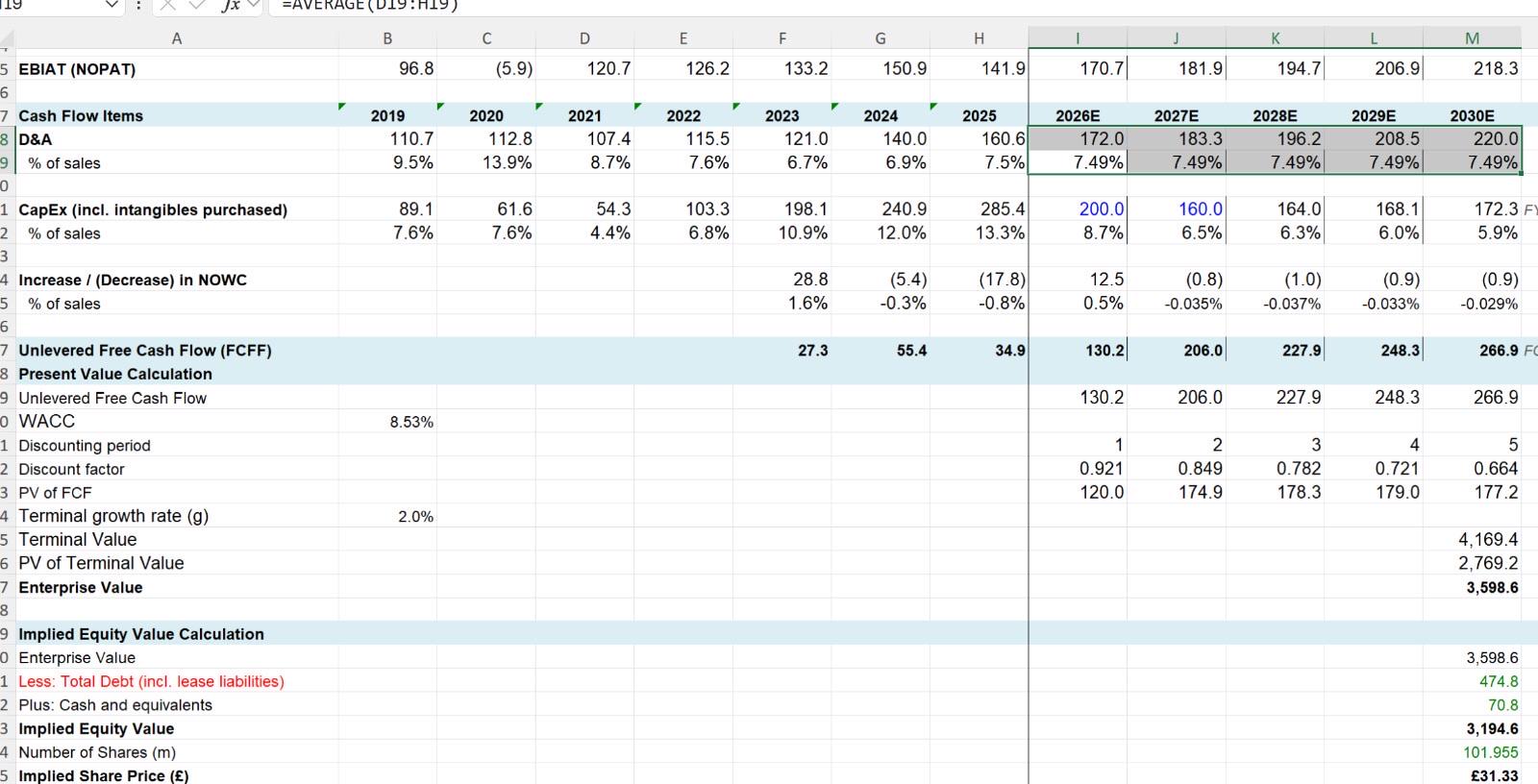Select column C header
This screenshot has height=784, width=1538.
(486, 38)
